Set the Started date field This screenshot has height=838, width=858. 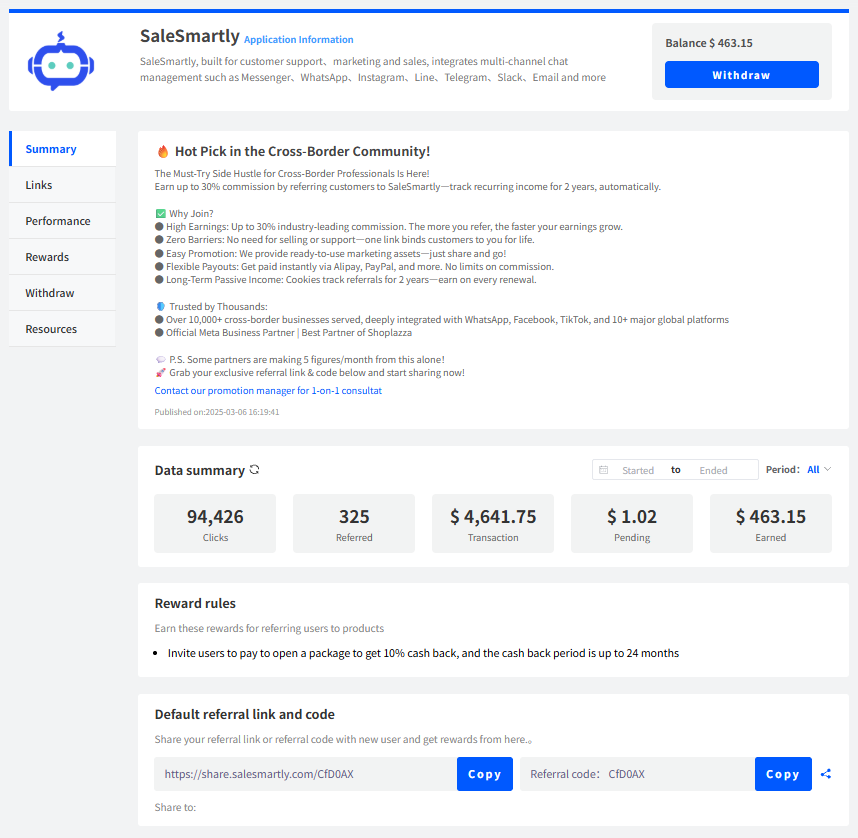(x=637, y=470)
